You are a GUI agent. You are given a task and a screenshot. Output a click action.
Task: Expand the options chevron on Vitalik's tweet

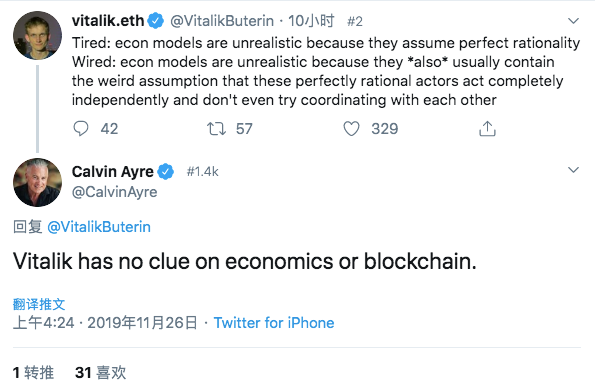point(573,20)
